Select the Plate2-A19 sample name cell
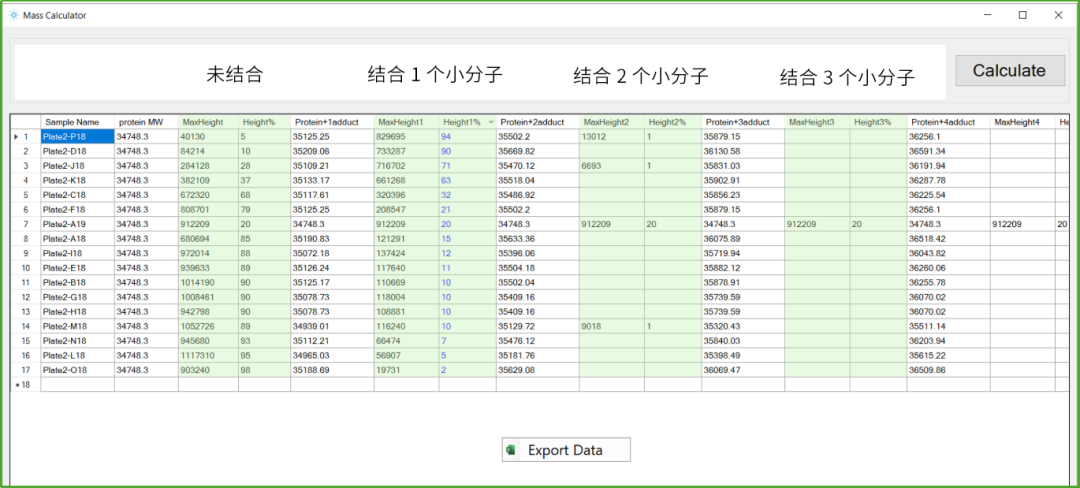 [x=77, y=224]
